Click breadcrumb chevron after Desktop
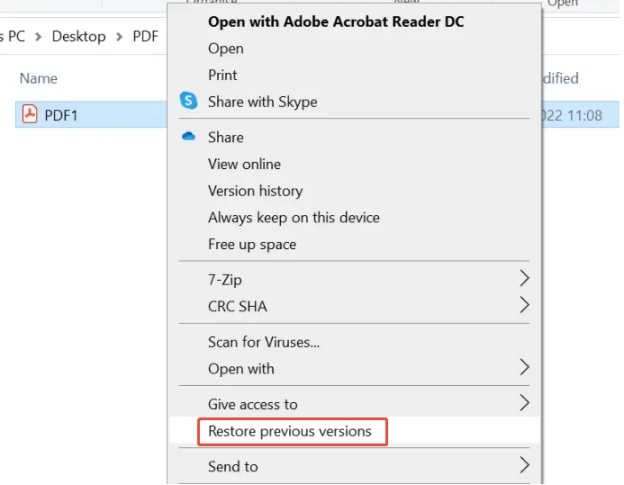Viewport: 624px width, 485px height. [x=119, y=37]
